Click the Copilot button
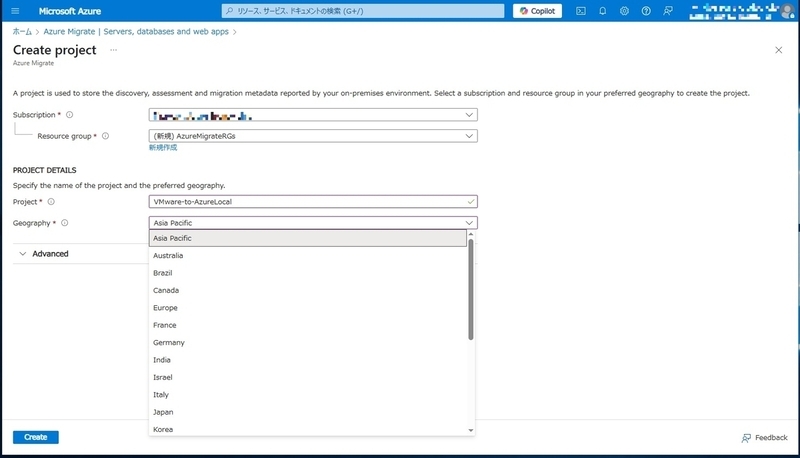800x458 pixels. tap(537, 11)
